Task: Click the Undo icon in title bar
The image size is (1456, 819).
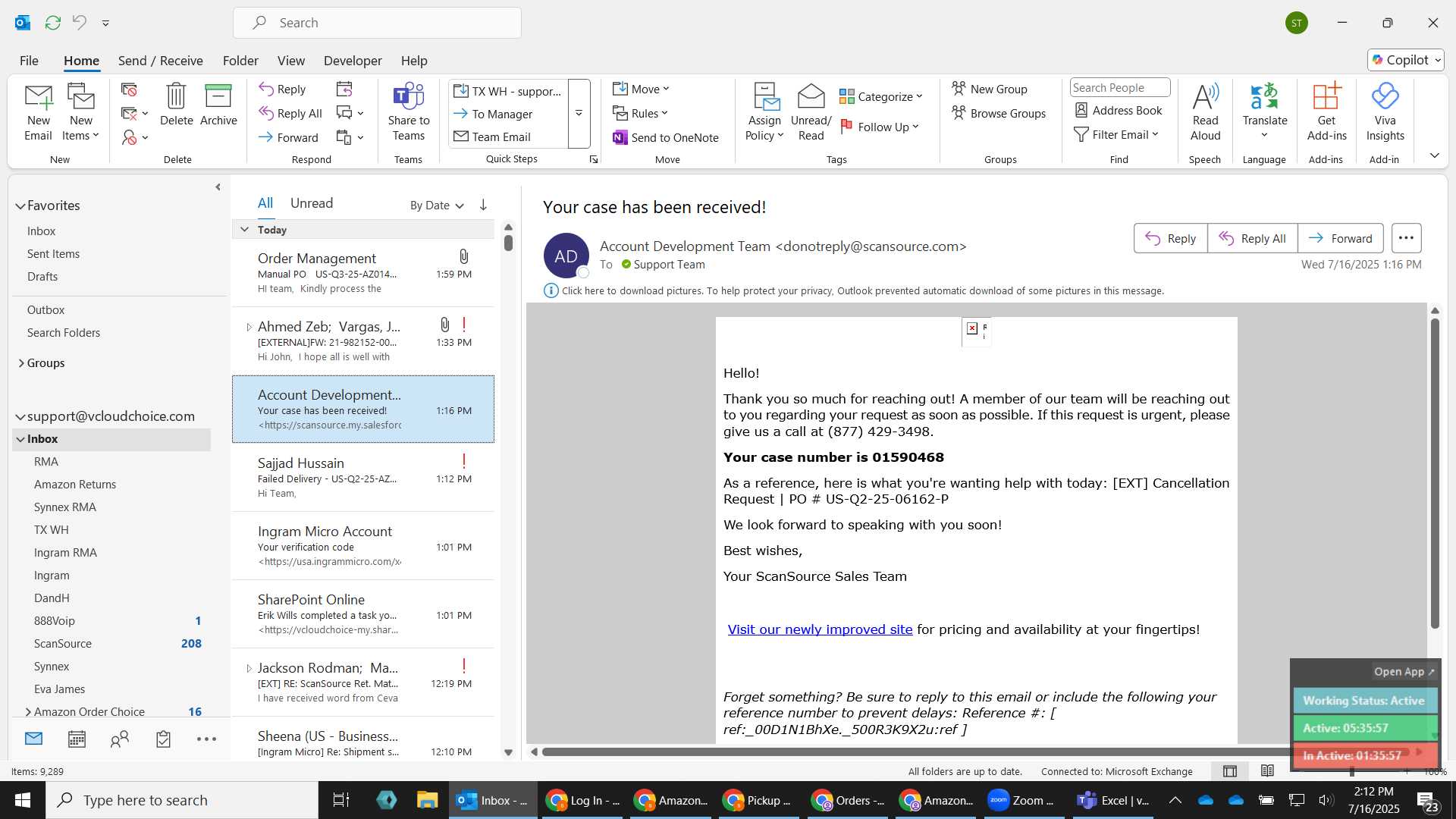Action: (79, 23)
